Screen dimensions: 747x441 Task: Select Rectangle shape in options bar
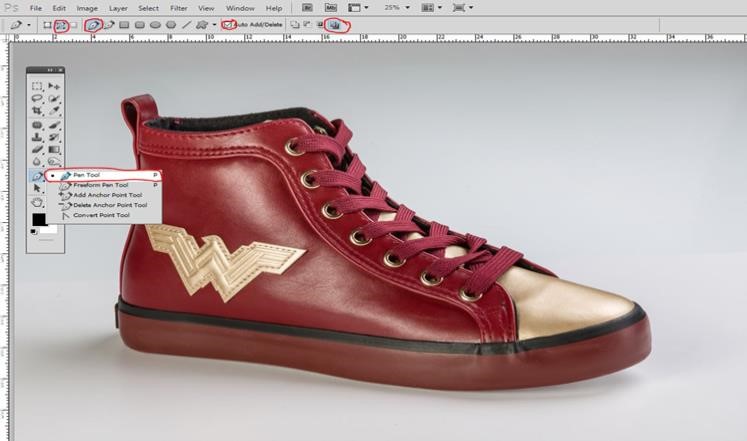(124, 25)
